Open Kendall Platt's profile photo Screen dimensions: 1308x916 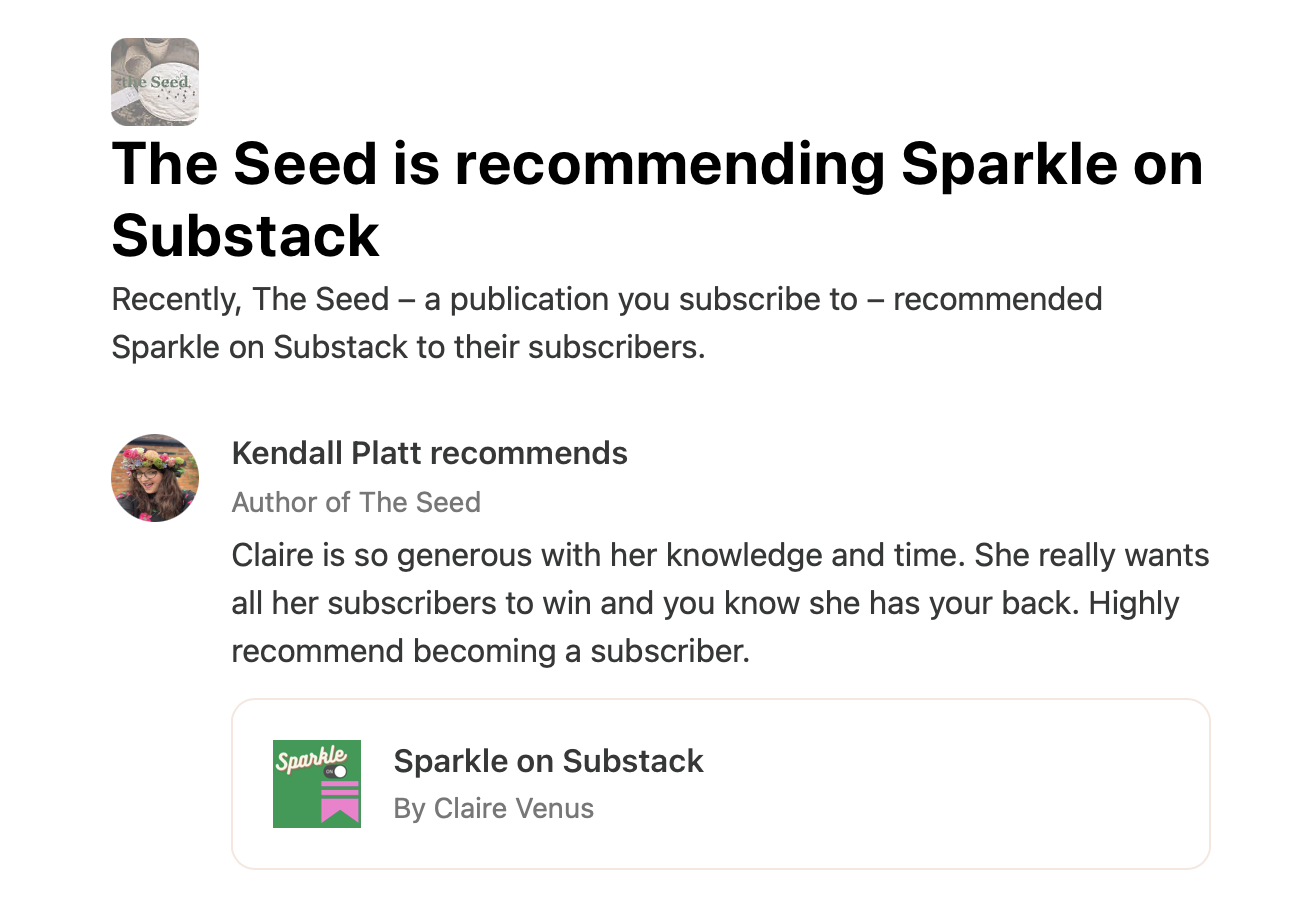(155, 478)
